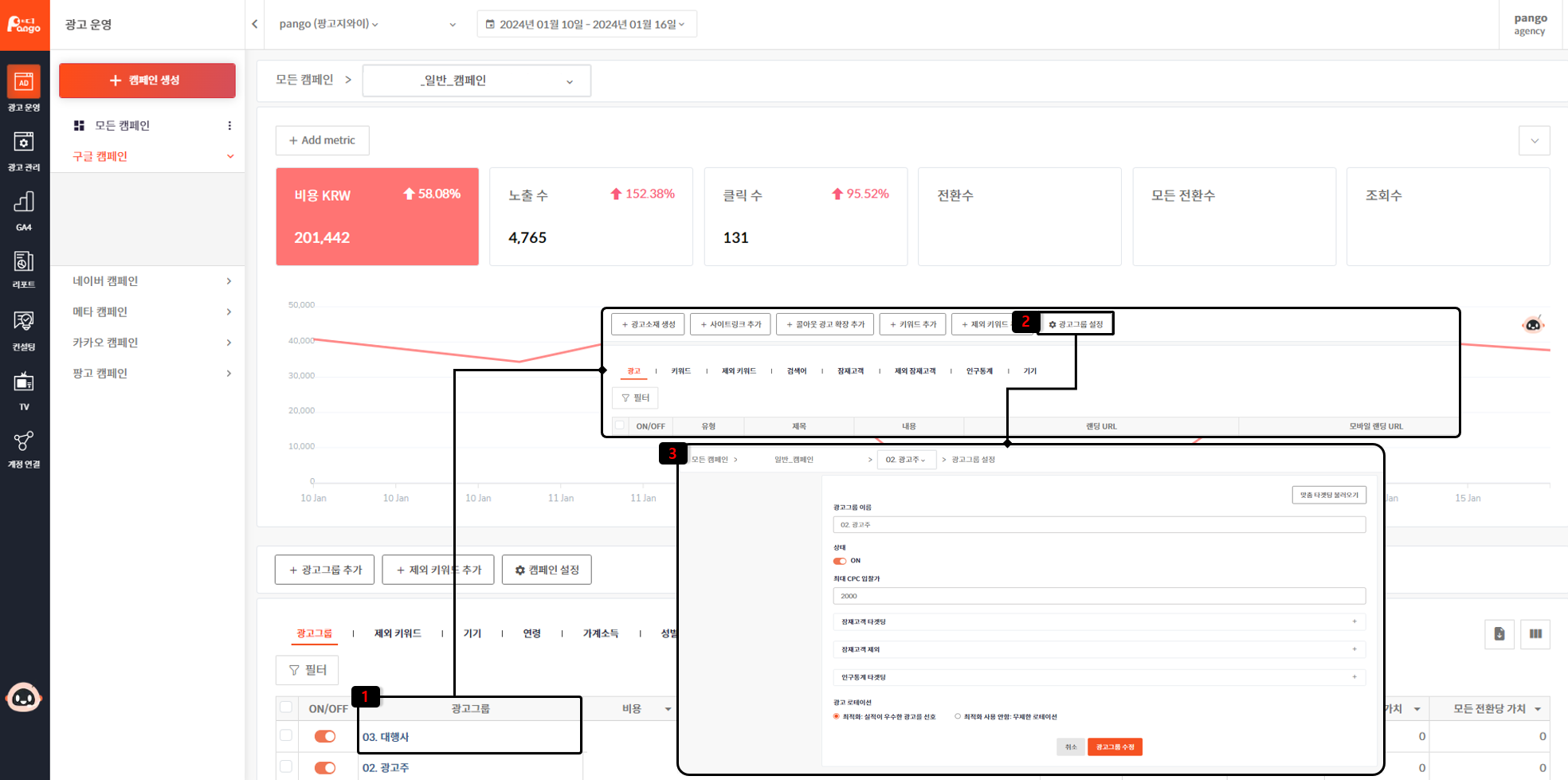Expand the 잠재고객 타겟팅 section
1568x780 pixels.
coord(1100,621)
